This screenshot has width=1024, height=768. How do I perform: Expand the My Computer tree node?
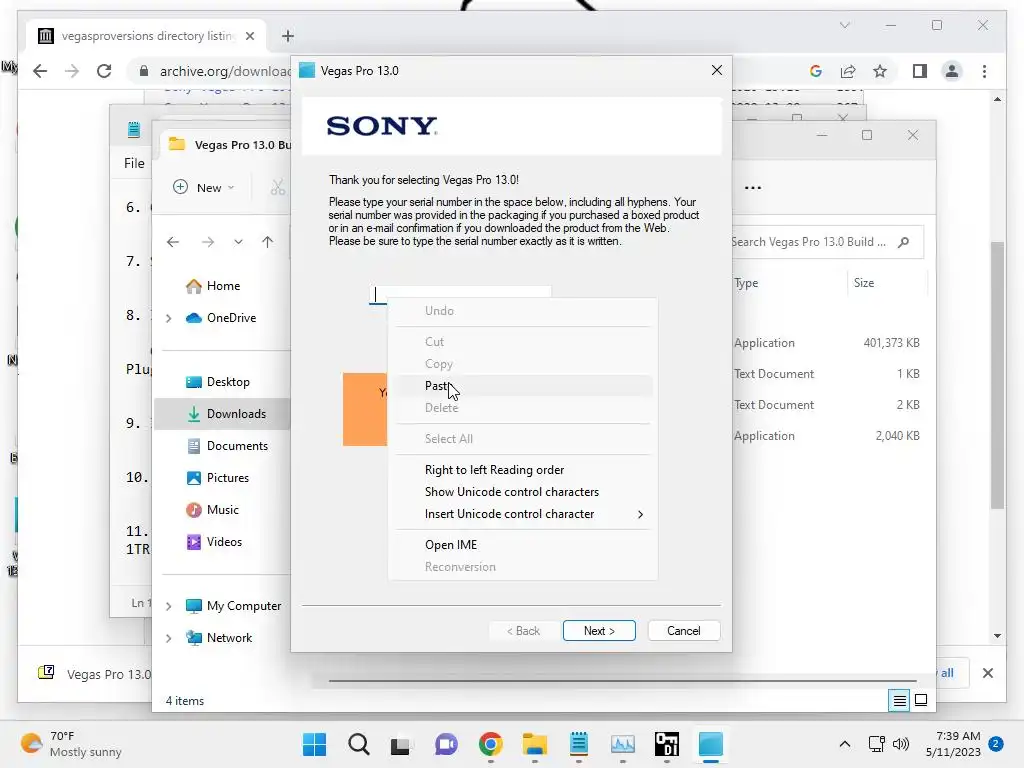pos(168,606)
